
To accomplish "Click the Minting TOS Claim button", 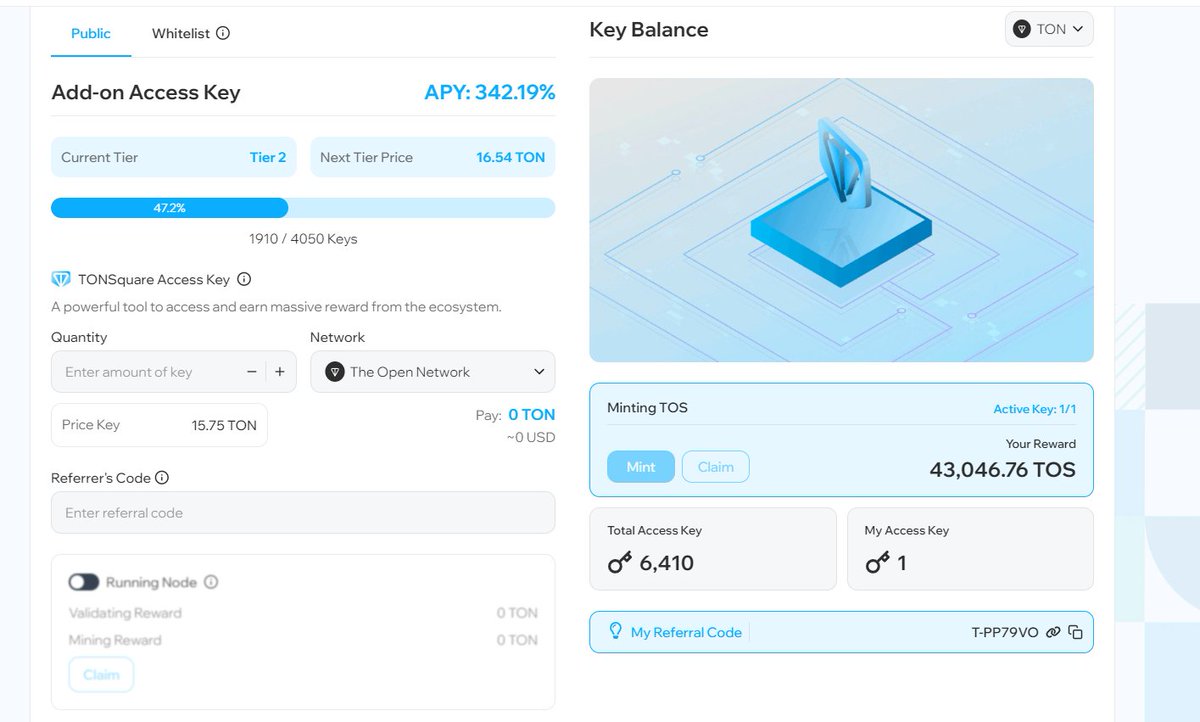I will point(715,467).
